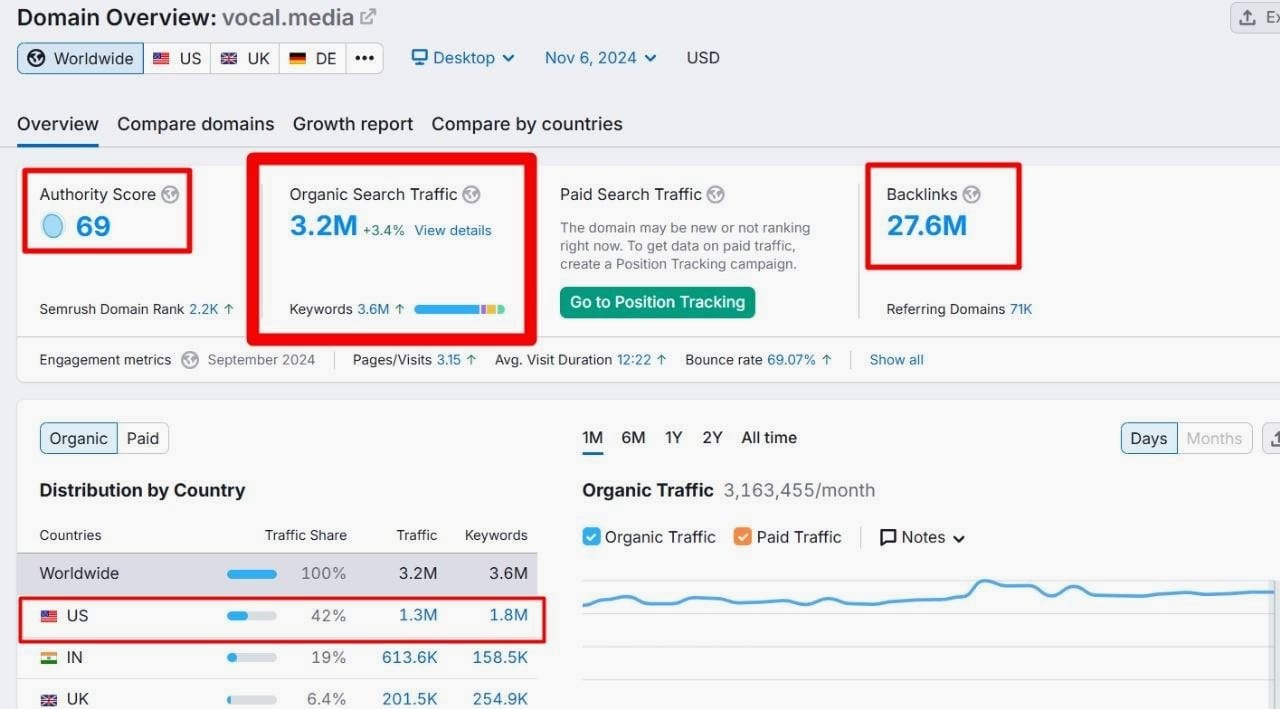Click IN traffic 613.6K value
The height and width of the screenshot is (709, 1280).
(x=410, y=658)
